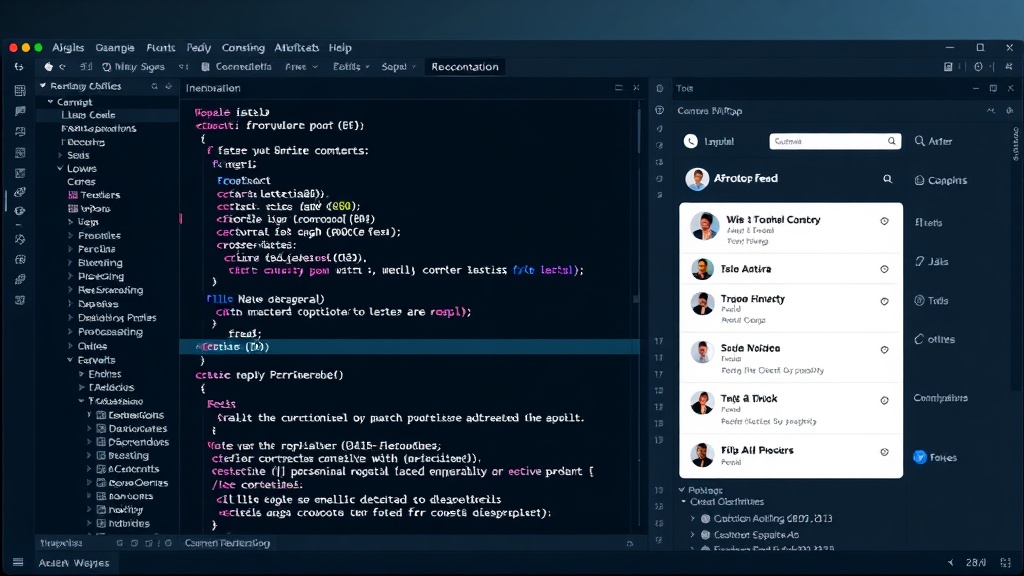Collapse the Lowvs tree node
Screen dimensions: 1024x576
pyautogui.click(x=60, y=168)
